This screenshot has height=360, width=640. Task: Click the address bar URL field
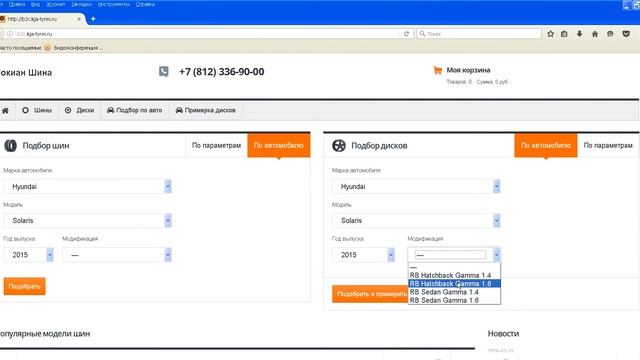208,34
